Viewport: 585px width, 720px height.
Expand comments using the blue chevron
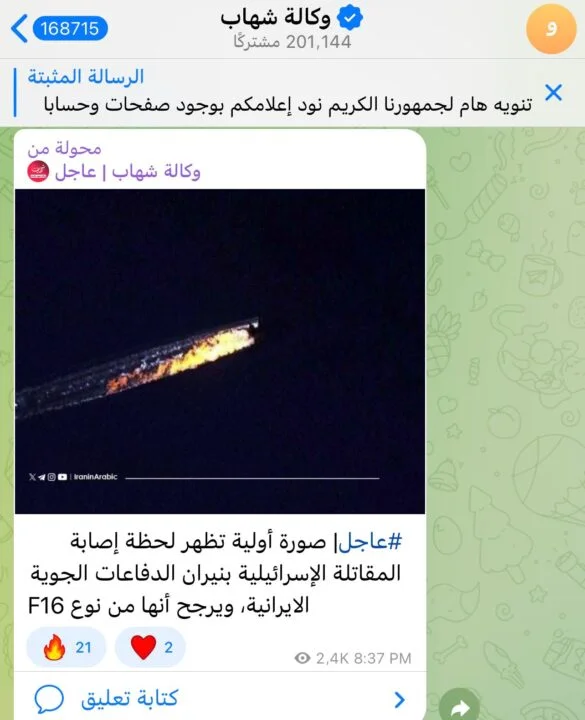(x=399, y=699)
